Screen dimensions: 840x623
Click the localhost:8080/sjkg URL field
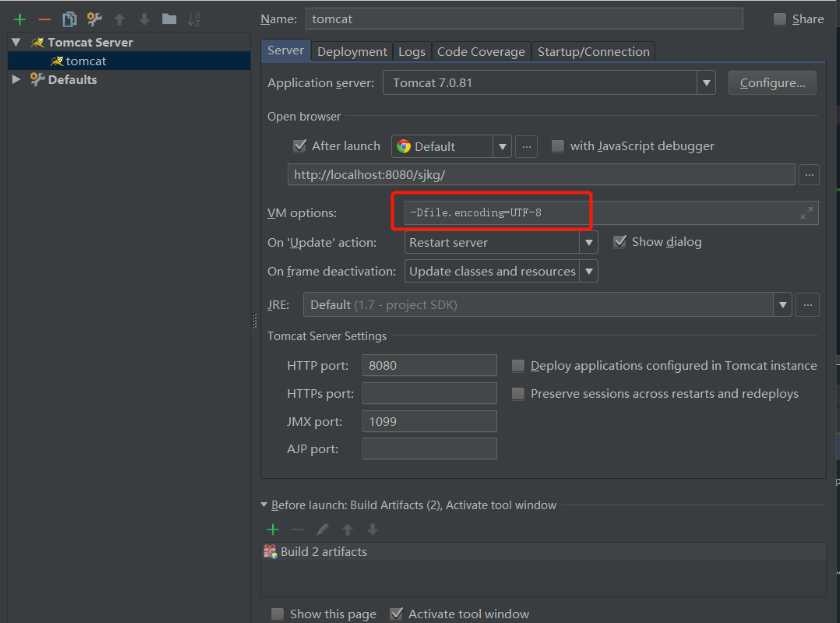coord(541,175)
